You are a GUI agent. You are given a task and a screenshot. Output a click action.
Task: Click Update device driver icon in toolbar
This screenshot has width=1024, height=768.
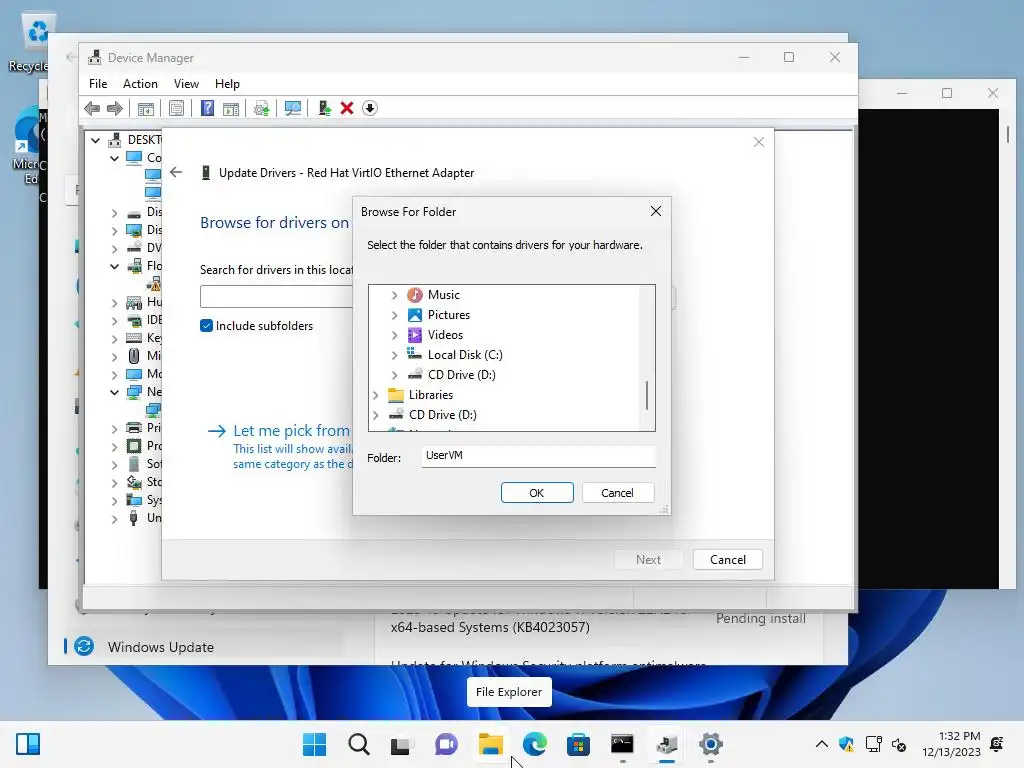pos(324,108)
